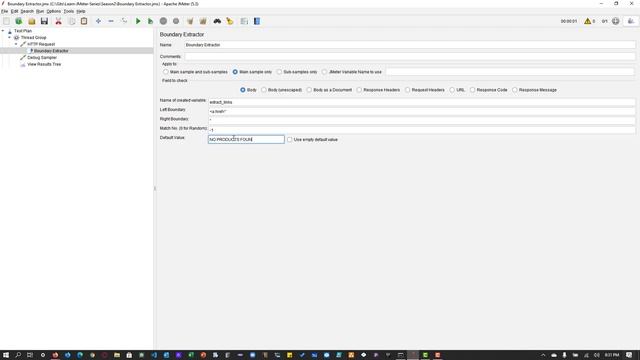This screenshot has height=360, width=640.
Task: Click the remote engines globe icon in toolbar
Action: coord(616,21)
